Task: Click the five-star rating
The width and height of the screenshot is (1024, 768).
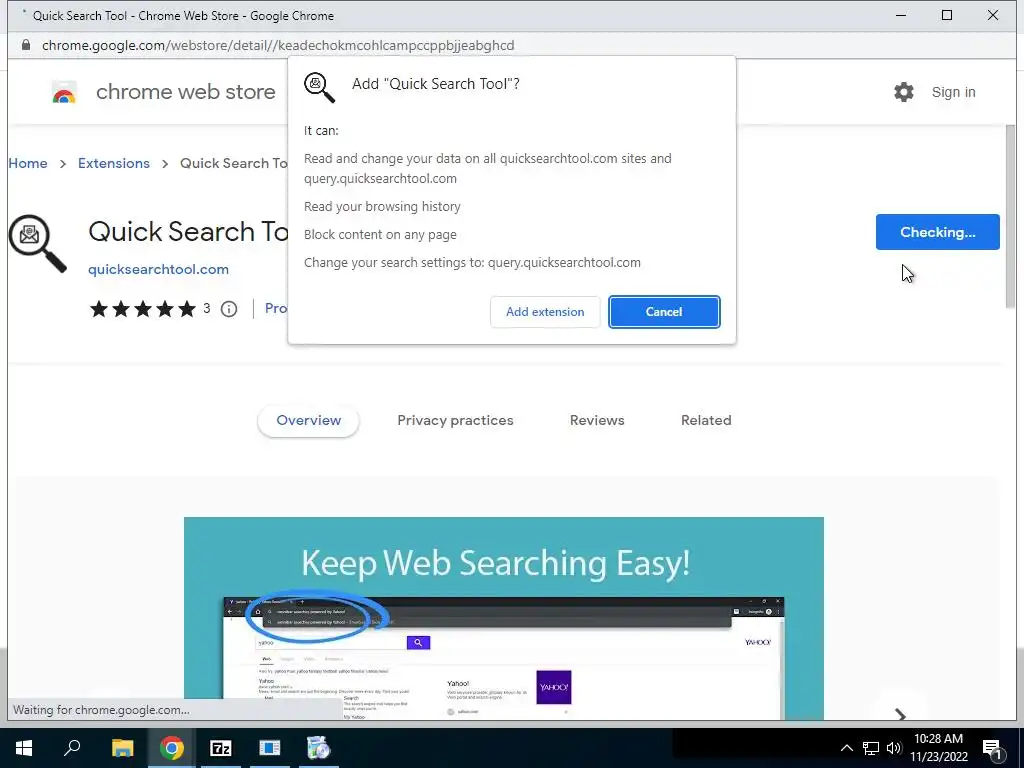Action: (142, 309)
